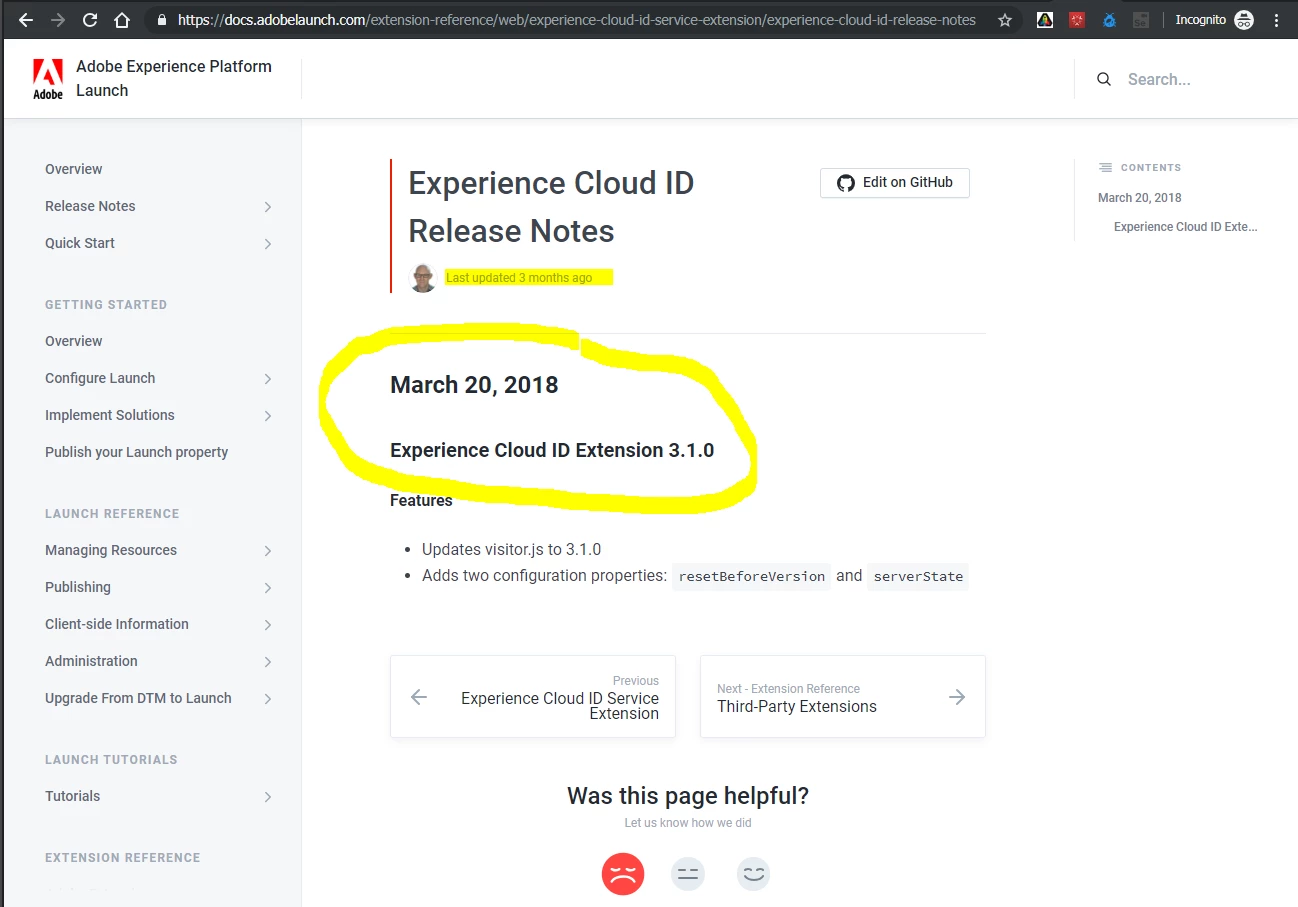1298x907 pixels.
Task: Rate page with neutral face icon
Action: 688,874
